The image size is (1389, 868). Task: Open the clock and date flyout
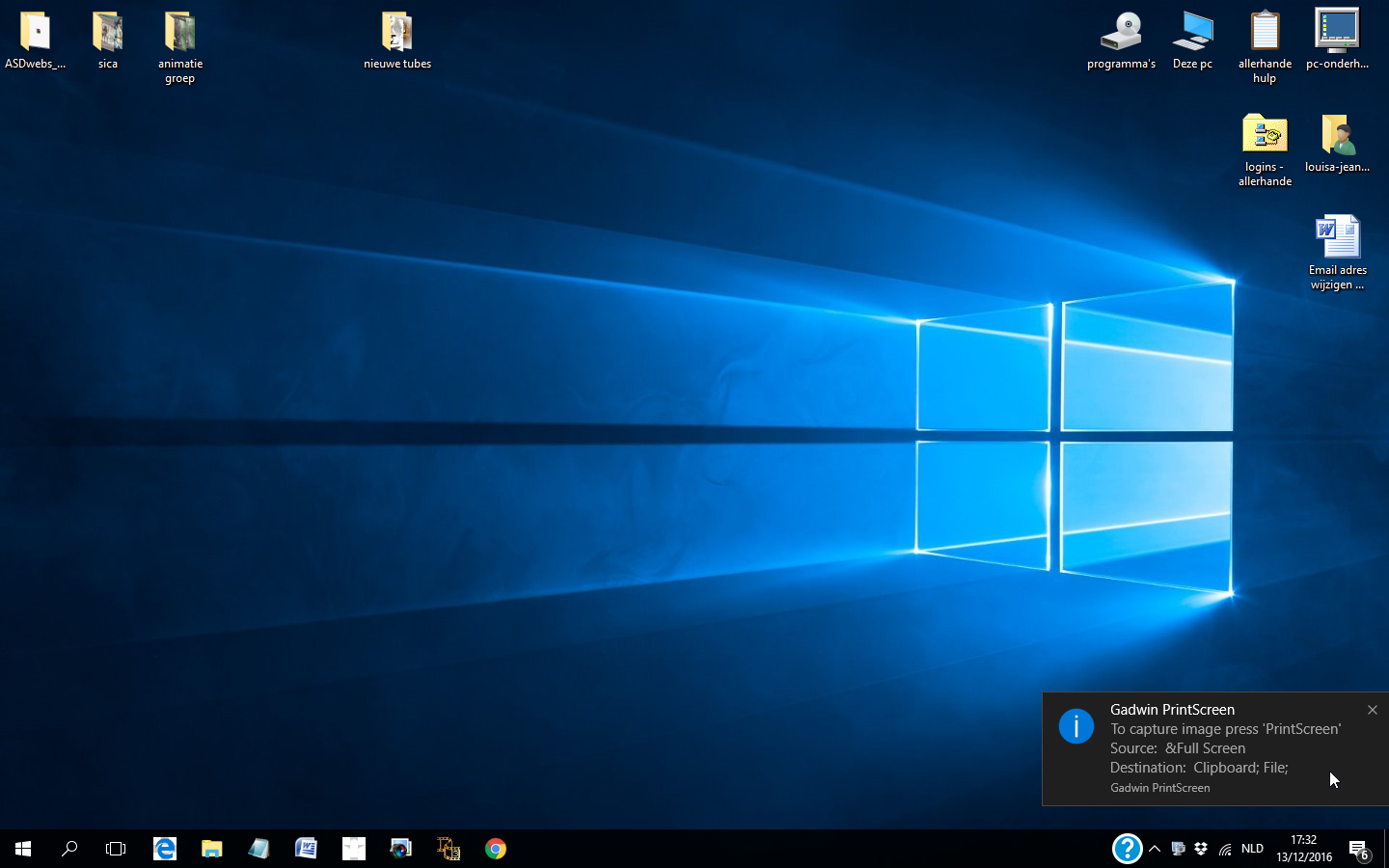(x=1304, y=849)
